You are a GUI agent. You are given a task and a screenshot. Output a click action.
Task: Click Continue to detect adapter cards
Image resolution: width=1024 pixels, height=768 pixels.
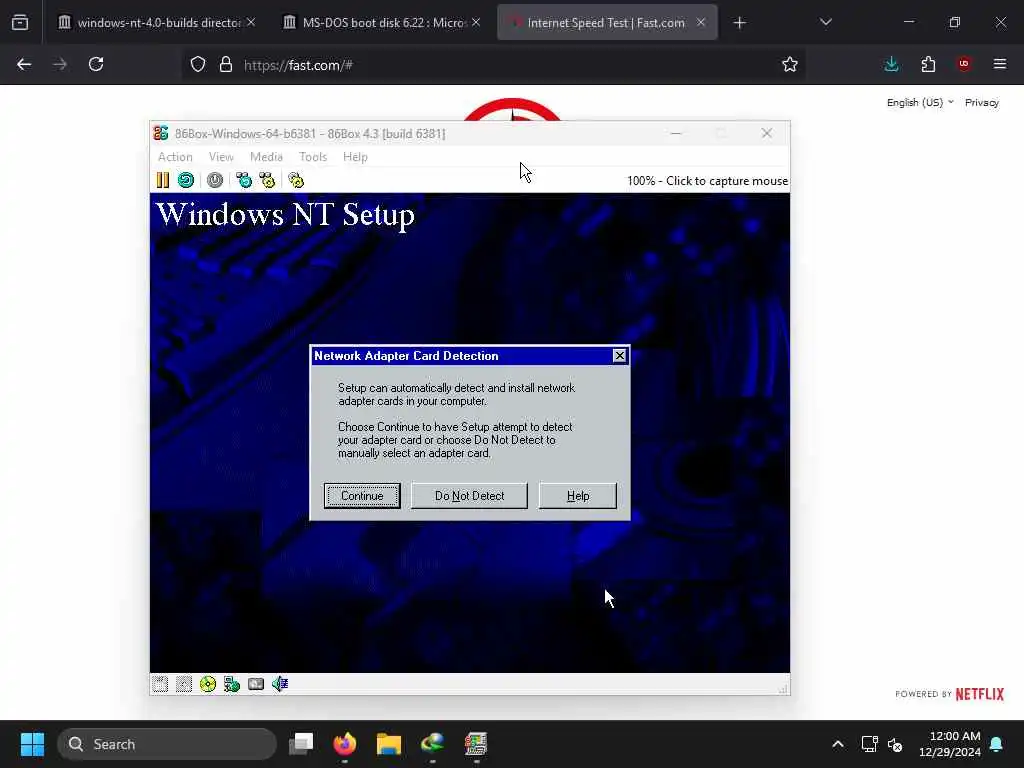point(362,496)
